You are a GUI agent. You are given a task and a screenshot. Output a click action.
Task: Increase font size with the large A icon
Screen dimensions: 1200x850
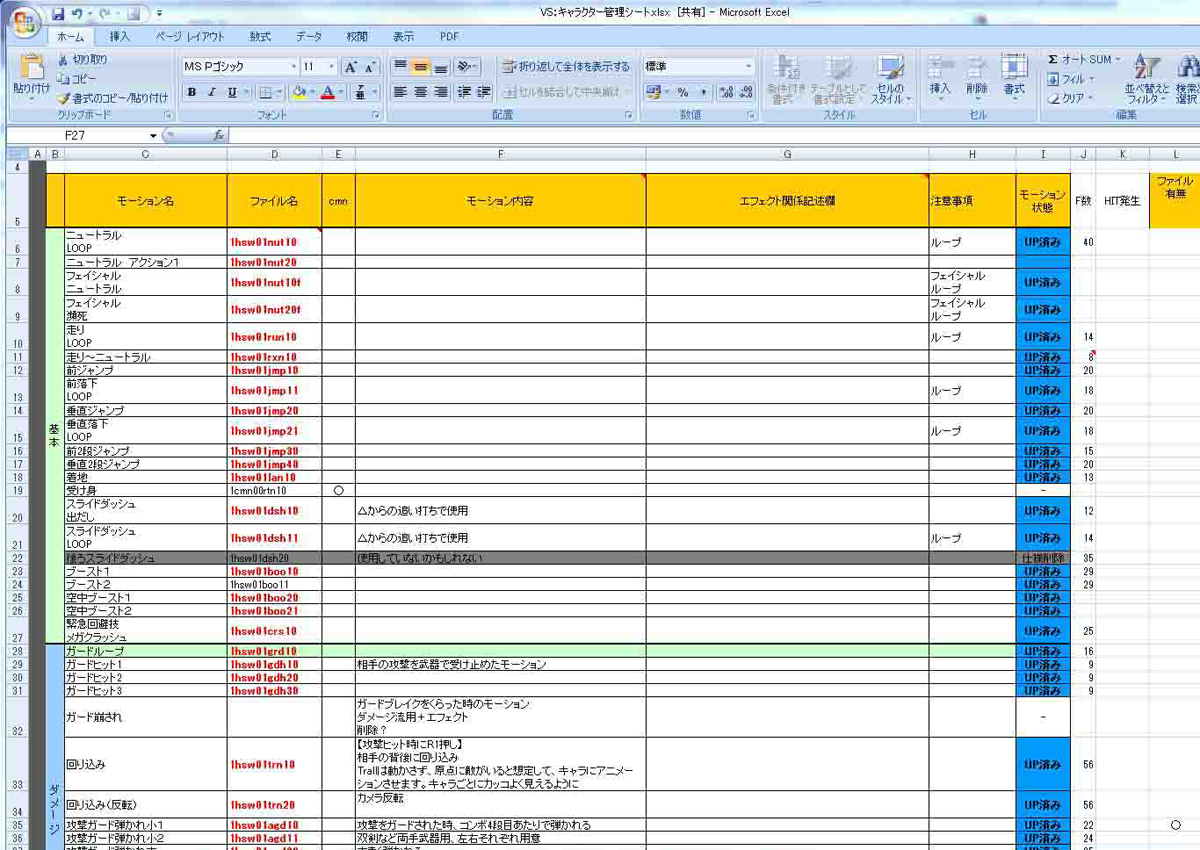tap(350, 67)
